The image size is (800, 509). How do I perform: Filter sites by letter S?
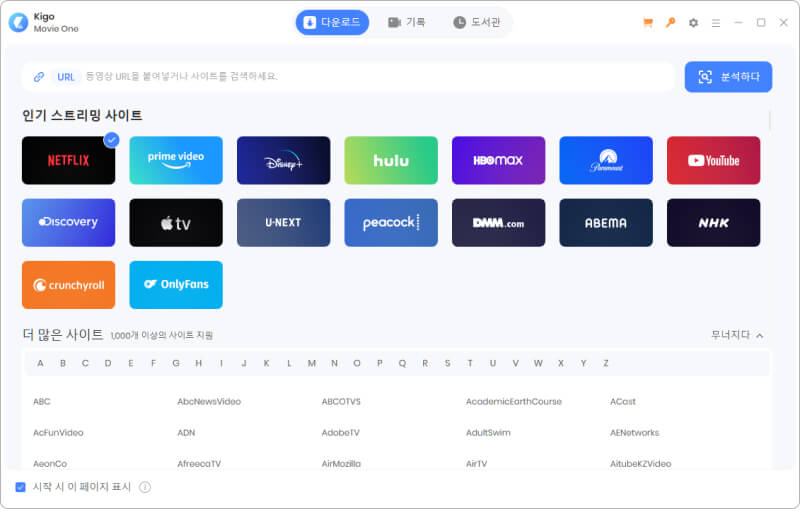[x=447, y=363]
